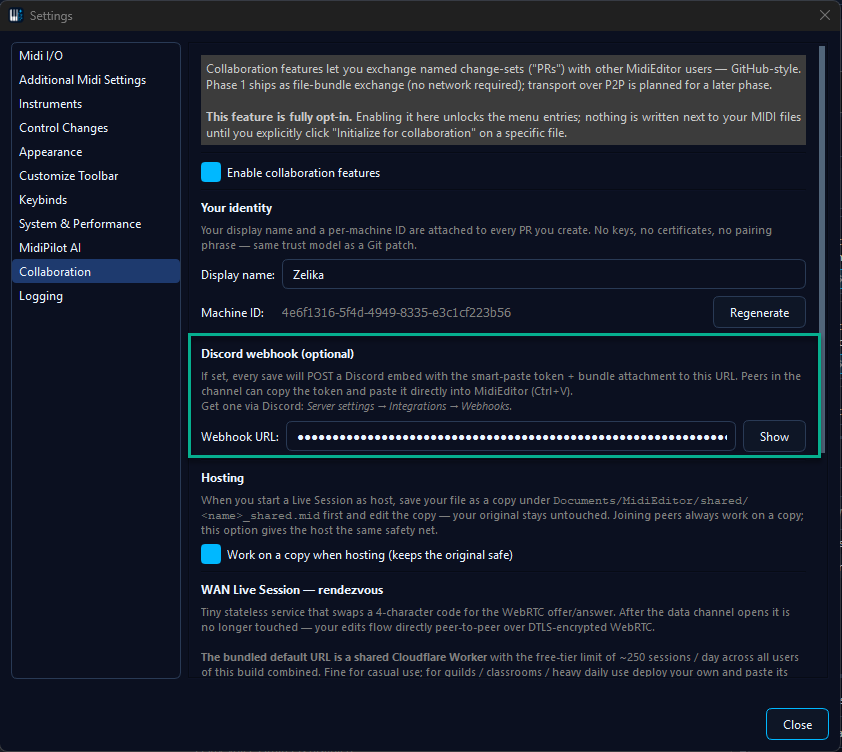Regenerate the machine ID
This screenshot has width=842, height=752.
(759, 313)
